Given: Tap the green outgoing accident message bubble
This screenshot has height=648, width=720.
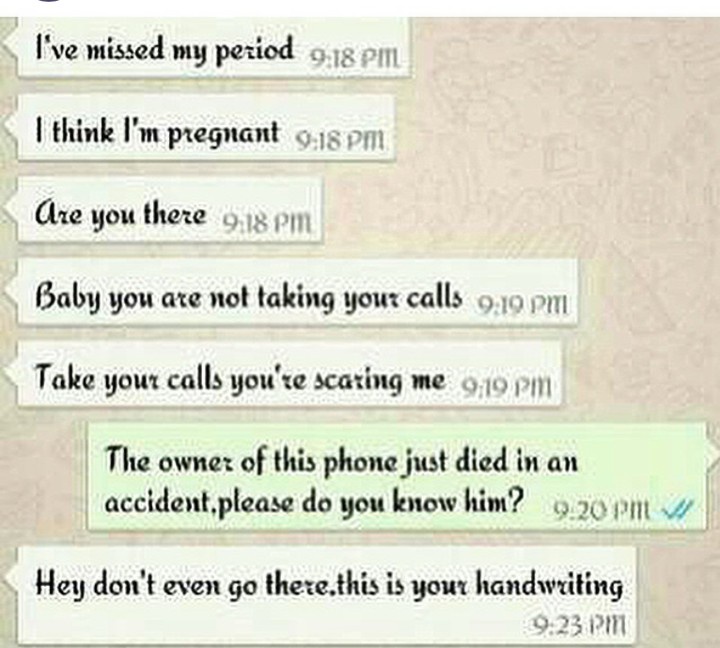Looking at the screenshot, I should [x=397, y=478].
